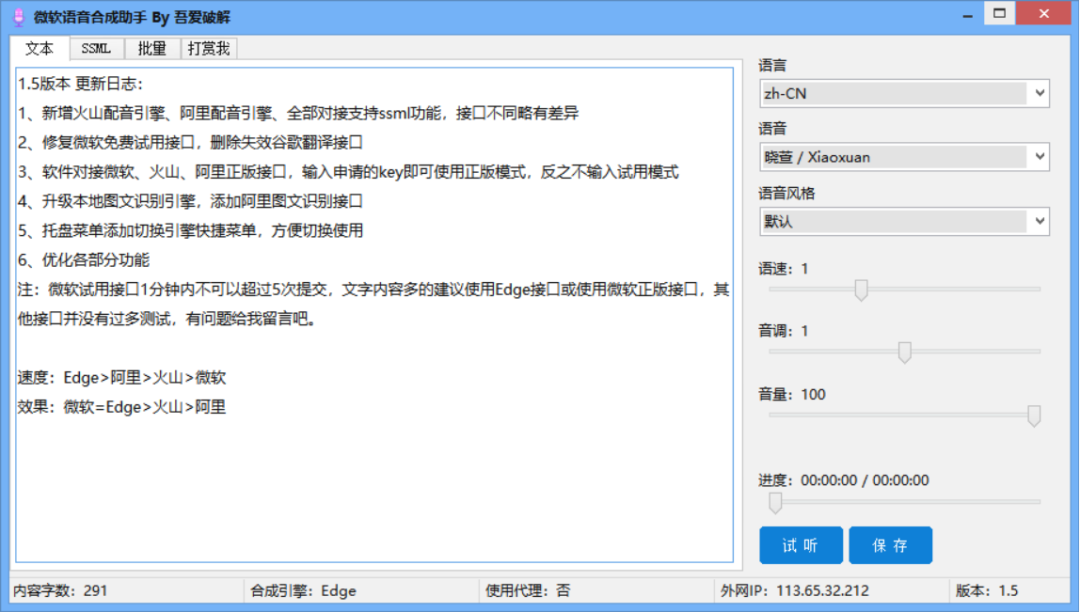This screenshot has height=612, width=1080.
Task: Click inside the main text editing area
Action: point(375,315)
